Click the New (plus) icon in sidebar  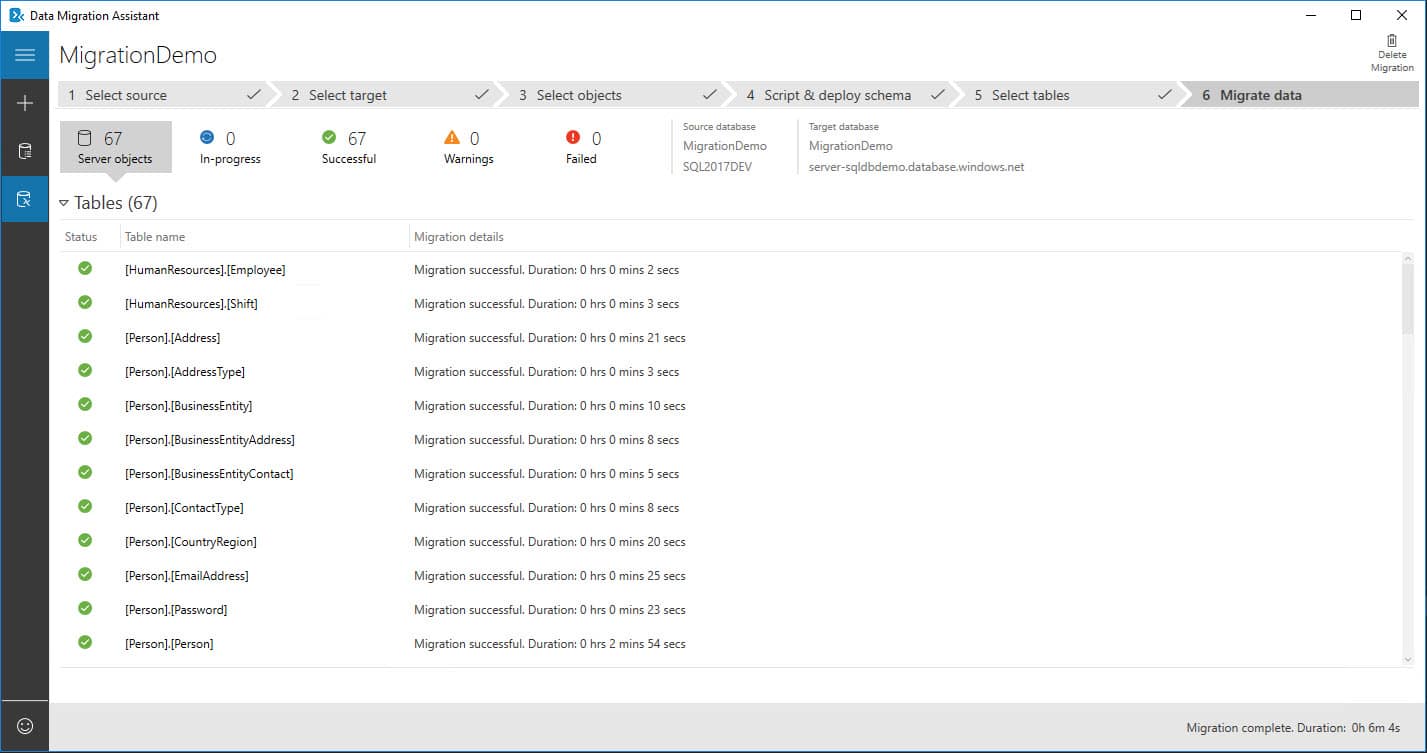[x=25, y=103]
